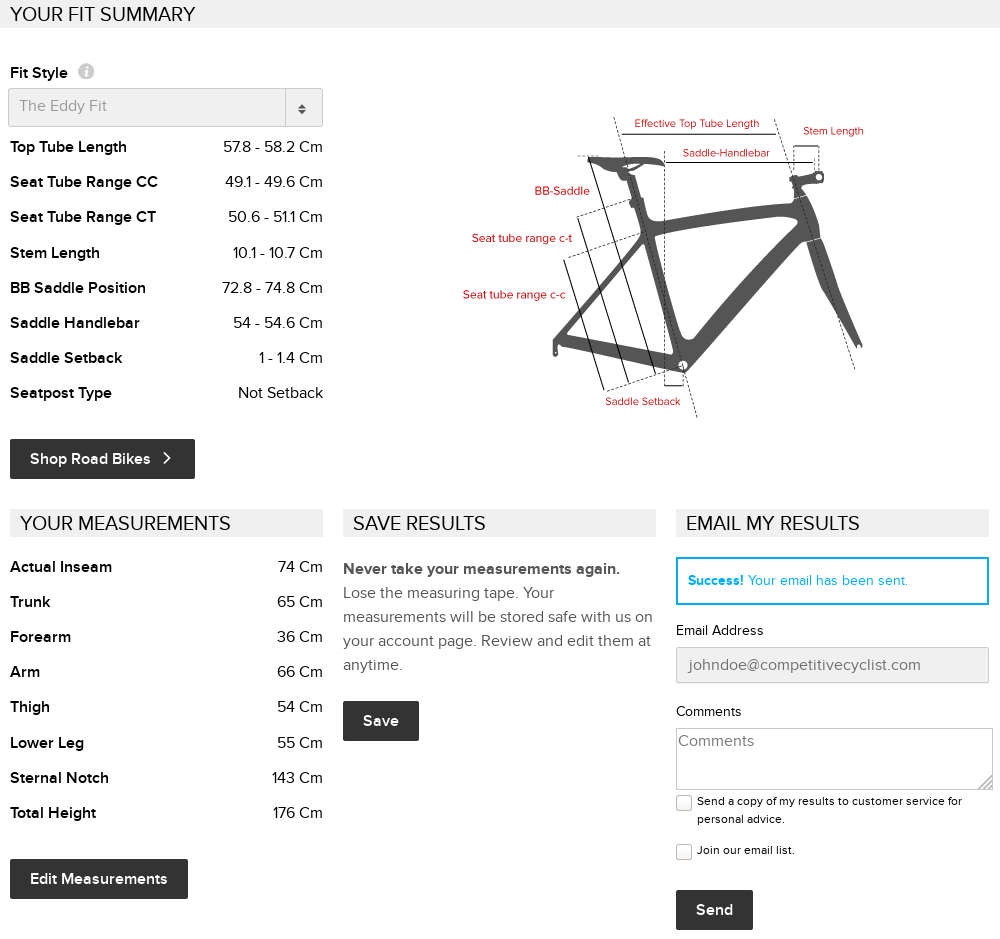Click the Send email button
The height and width of the screenshot is (939, 1000).
[x=714, y=910]
